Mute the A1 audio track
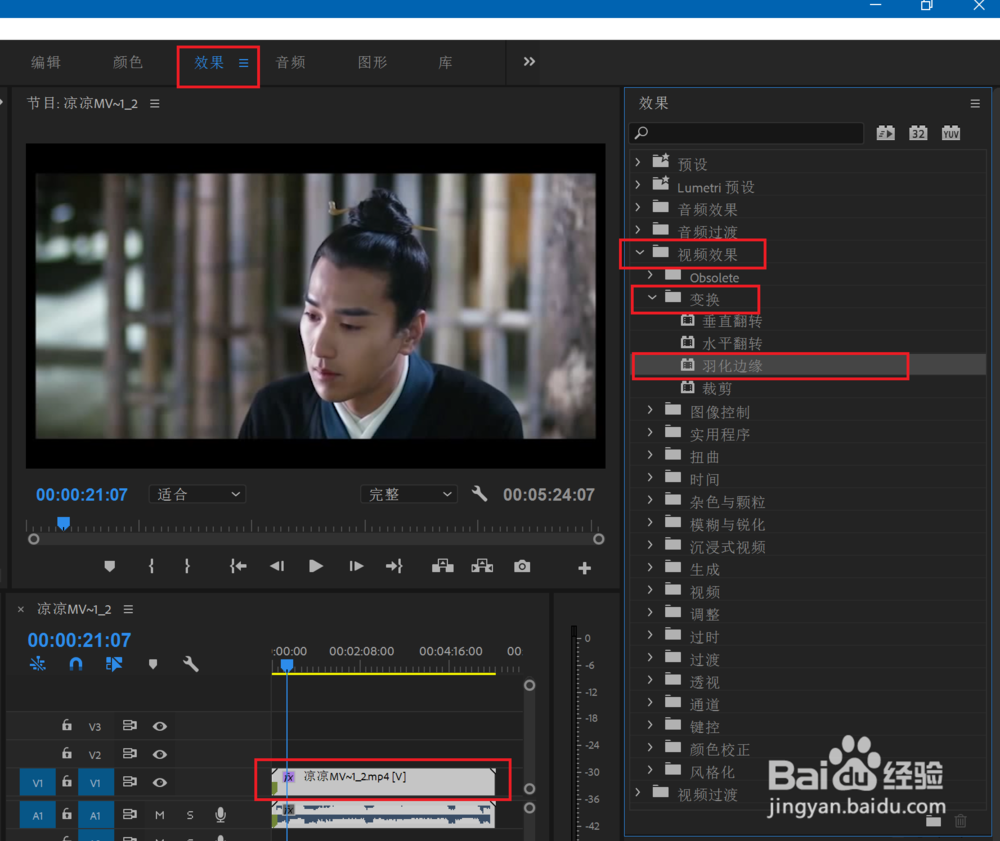 click(x=159, y=815)
